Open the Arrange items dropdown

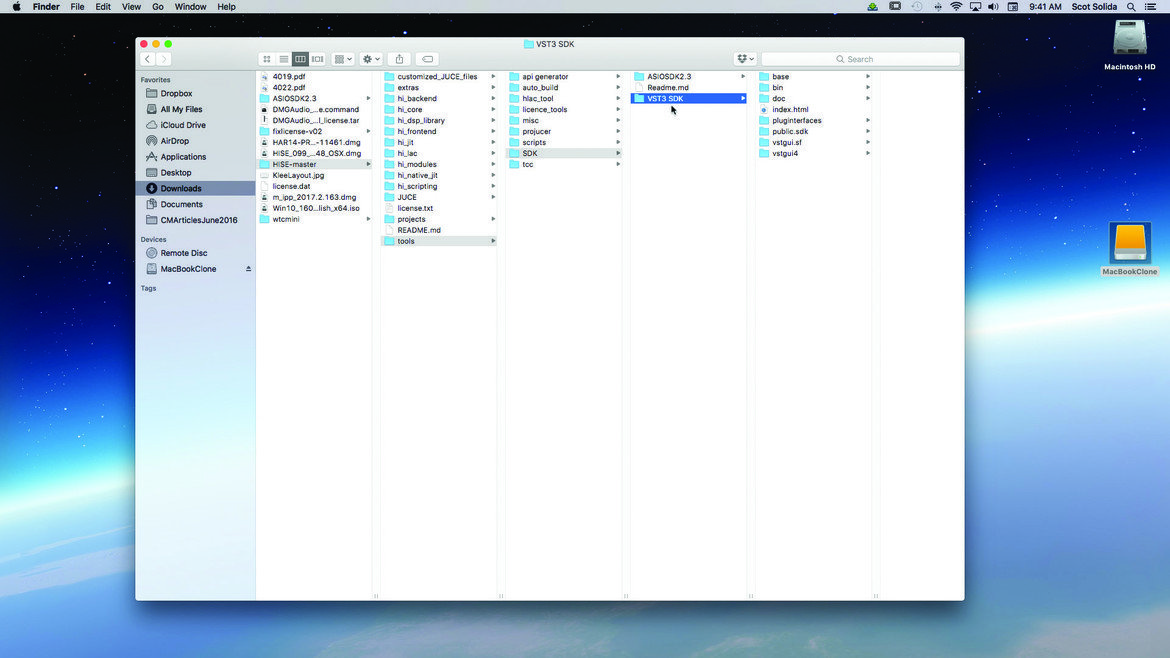click(x=343, y=59)
